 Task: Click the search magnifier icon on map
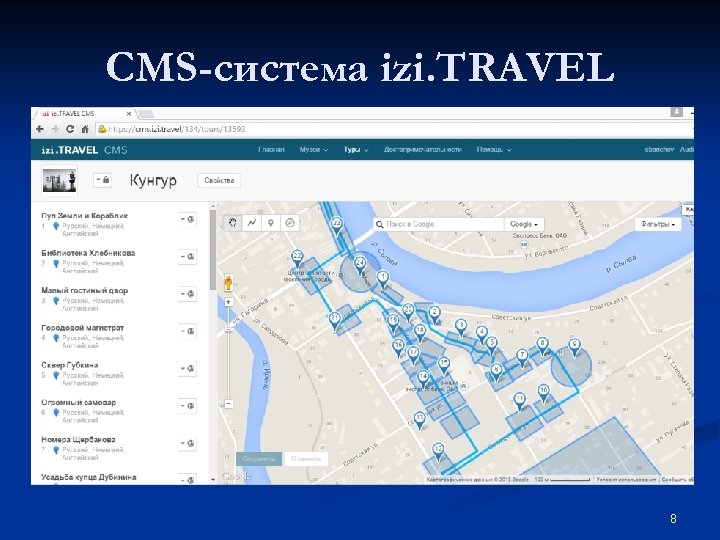(x=379, y=225)
